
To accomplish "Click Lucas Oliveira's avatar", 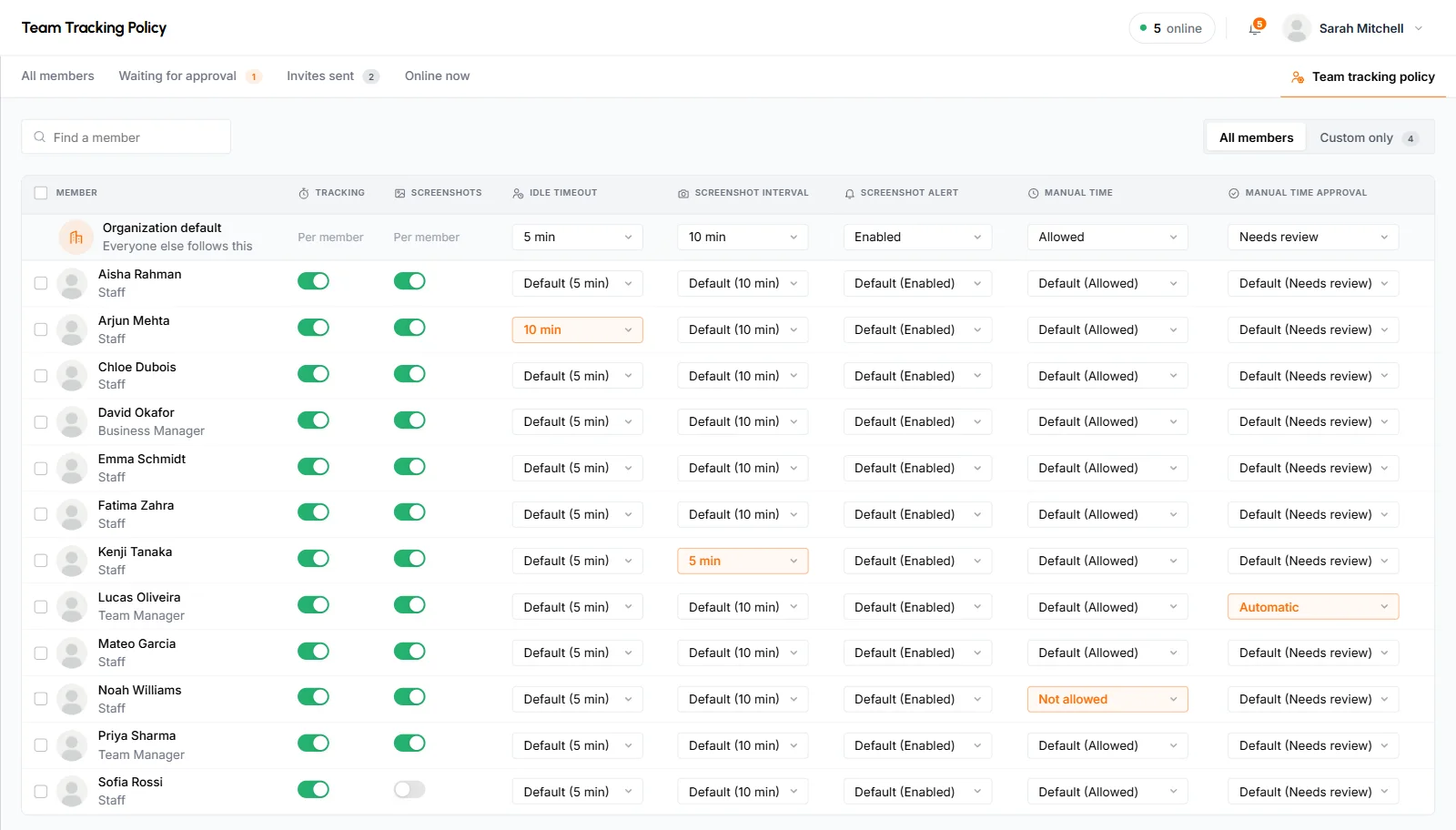I will pyautogui.click(x=72, y=606).
